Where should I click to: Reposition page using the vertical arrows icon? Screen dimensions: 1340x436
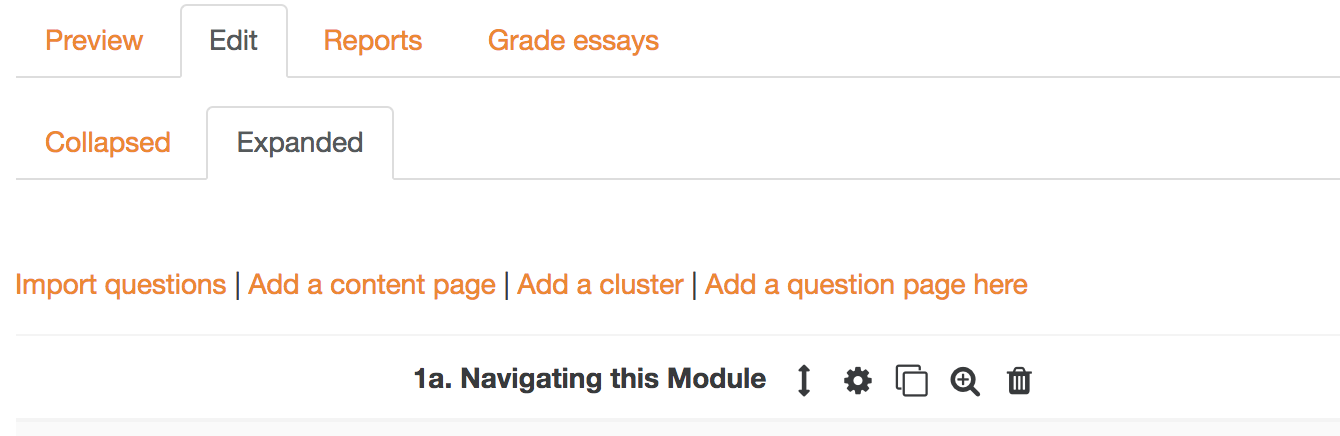point(804,381)
